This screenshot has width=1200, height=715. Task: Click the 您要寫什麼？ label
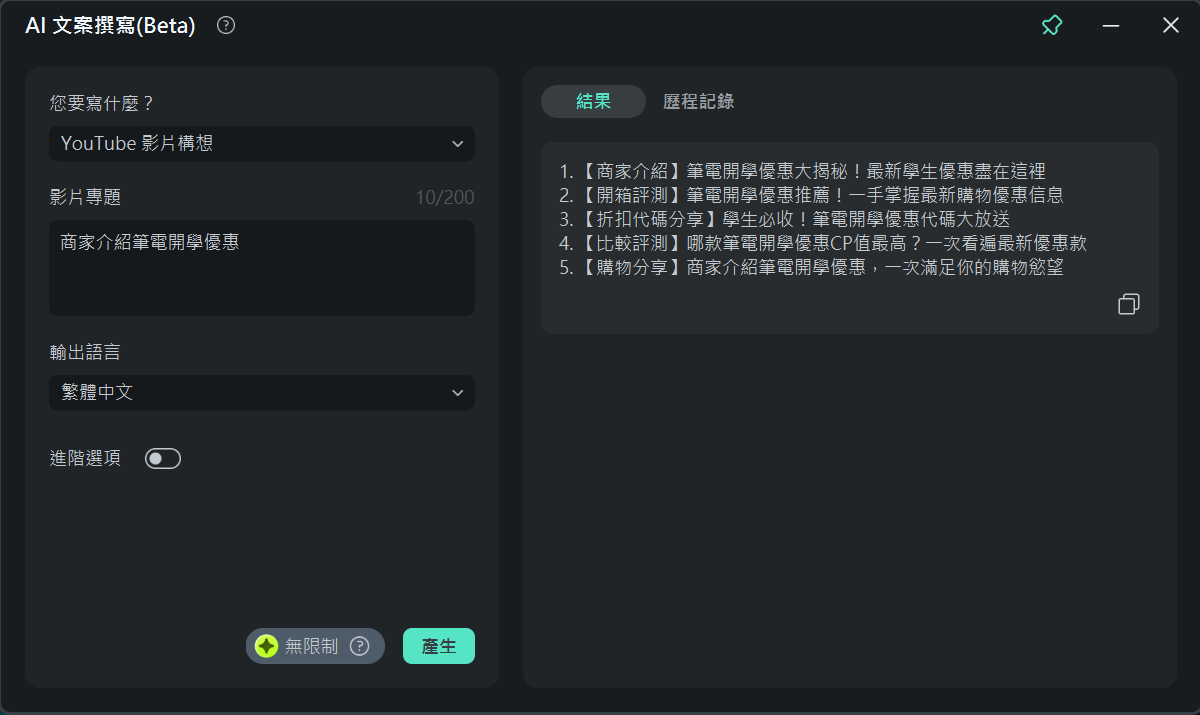102,103
